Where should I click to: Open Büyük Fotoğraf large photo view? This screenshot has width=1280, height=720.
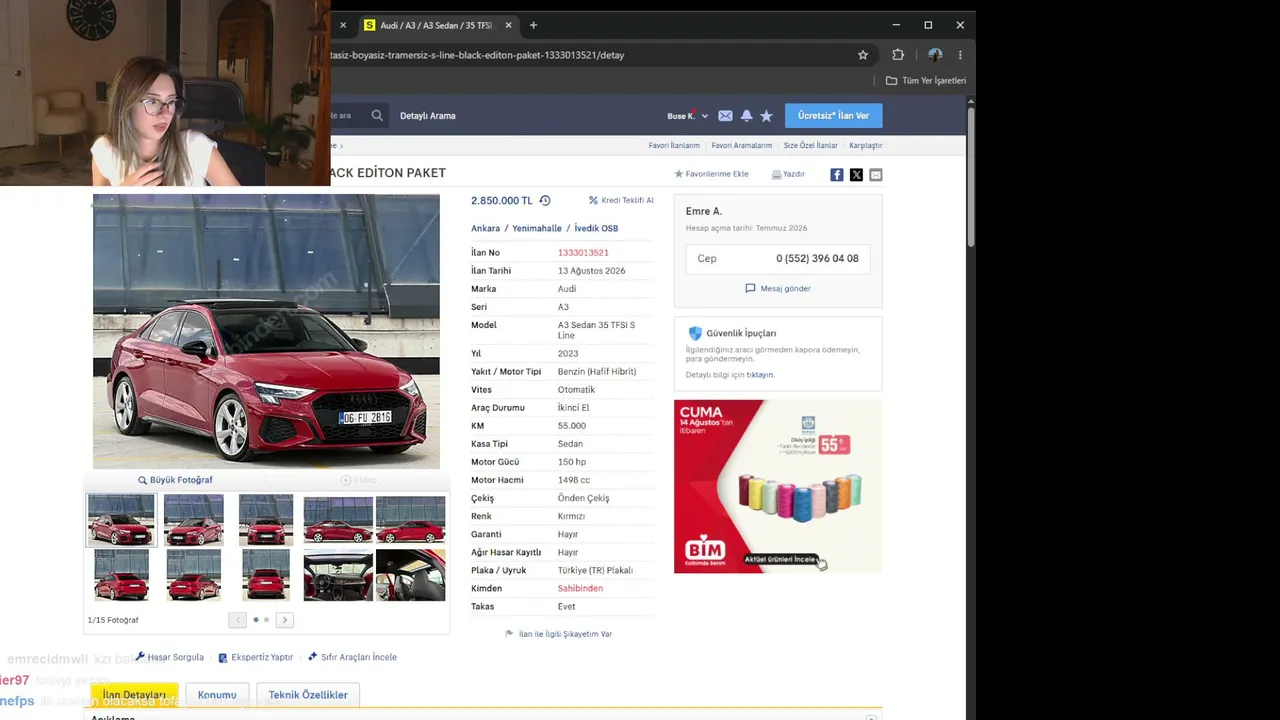[175, 480]
